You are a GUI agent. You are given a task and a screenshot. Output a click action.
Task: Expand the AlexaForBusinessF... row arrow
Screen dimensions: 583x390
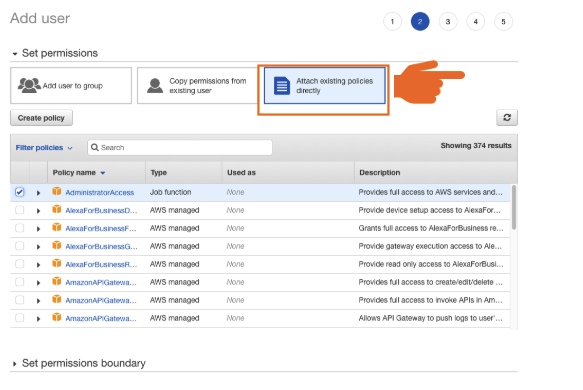point(38,229)
